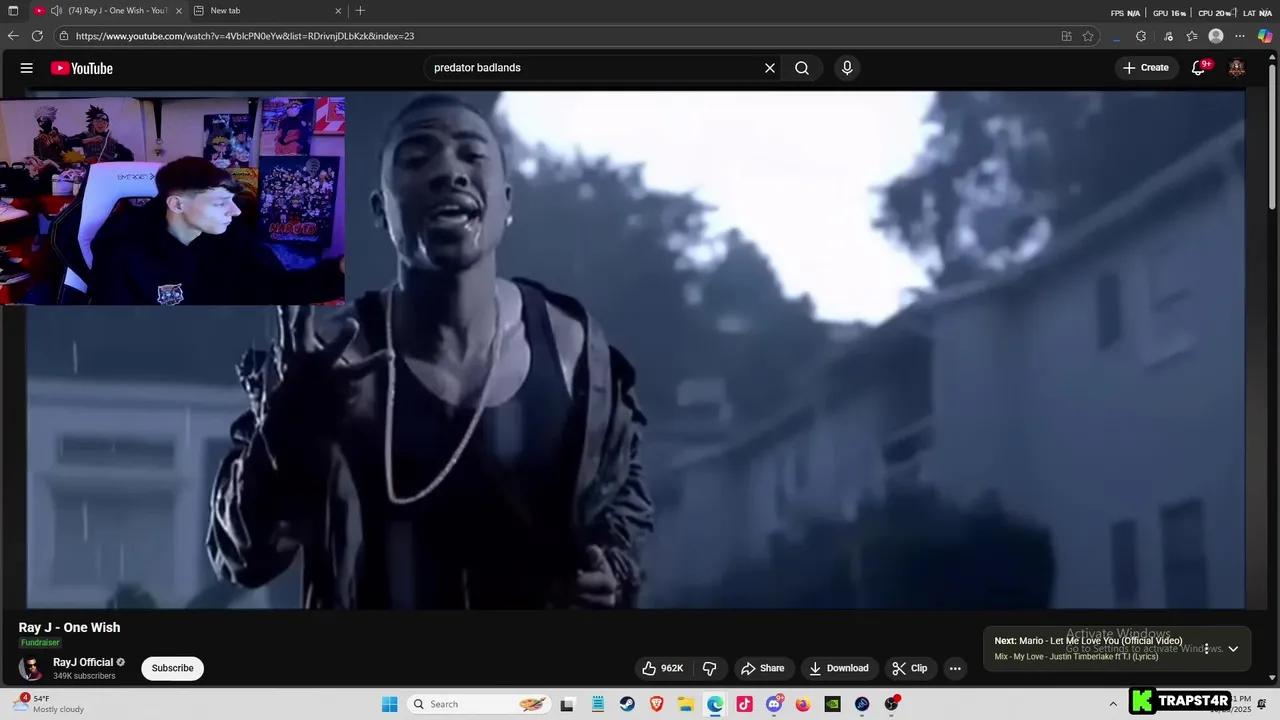Open browser tab actions menu
Screen dimensions: 1280x720
point(13,11)
